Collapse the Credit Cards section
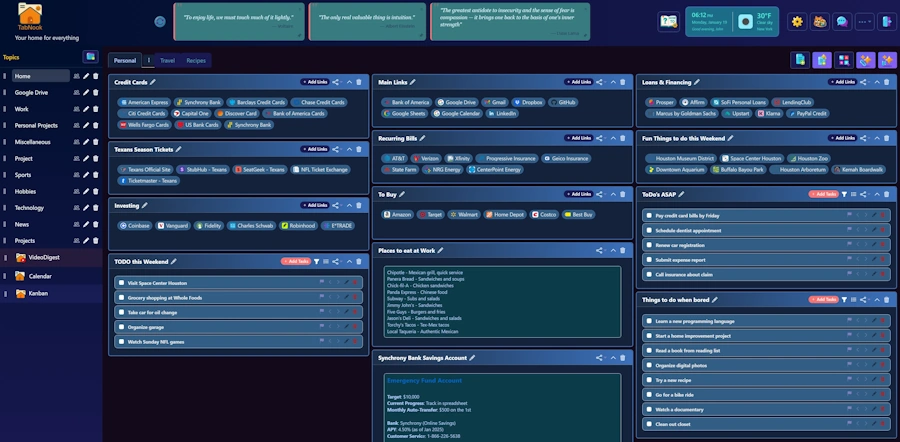 point(349,82)
